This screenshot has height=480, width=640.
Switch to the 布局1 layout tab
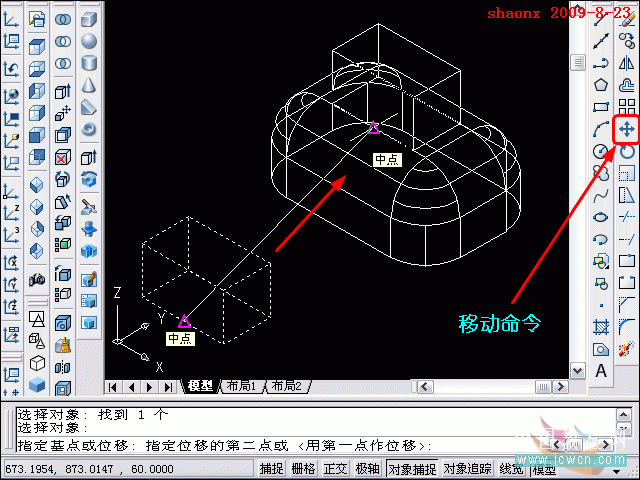click(241, 386)
